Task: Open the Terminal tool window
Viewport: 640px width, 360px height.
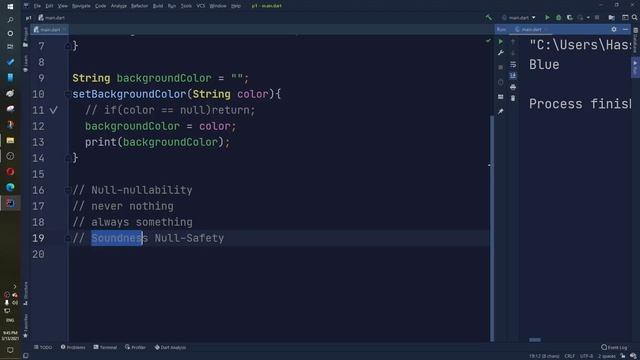Action: 105,347
